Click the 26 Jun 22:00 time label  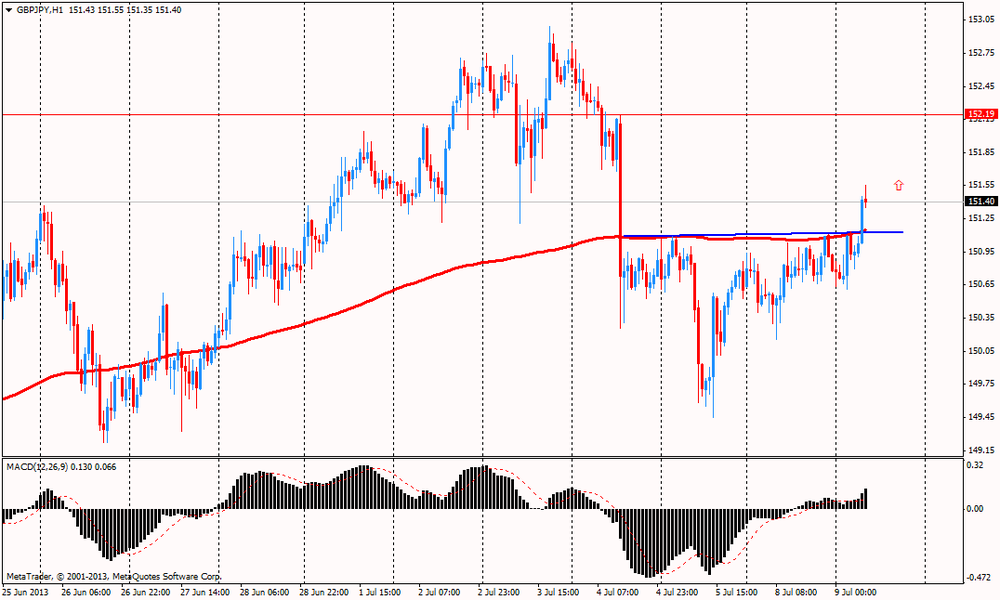point(145,592)
